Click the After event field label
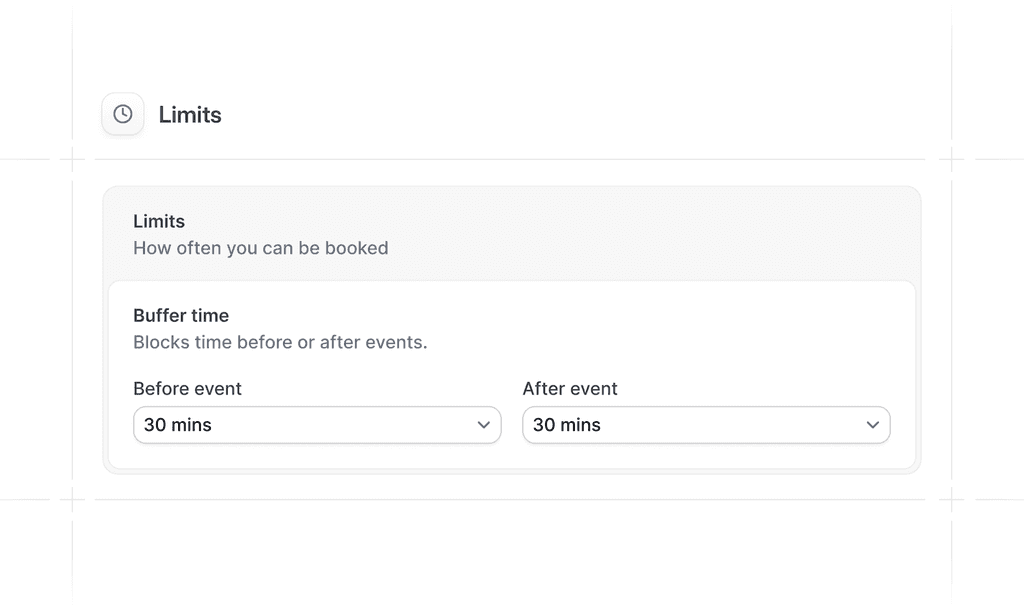Image resolution: width=1024 pixels, height=609 pixels. point(570,388)
